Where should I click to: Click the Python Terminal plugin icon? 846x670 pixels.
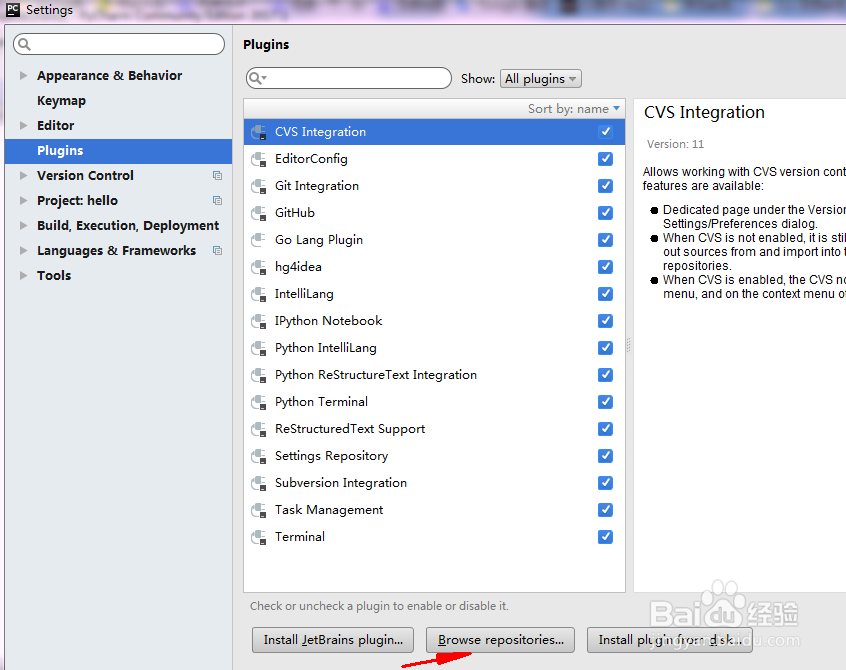pos(258,401)
